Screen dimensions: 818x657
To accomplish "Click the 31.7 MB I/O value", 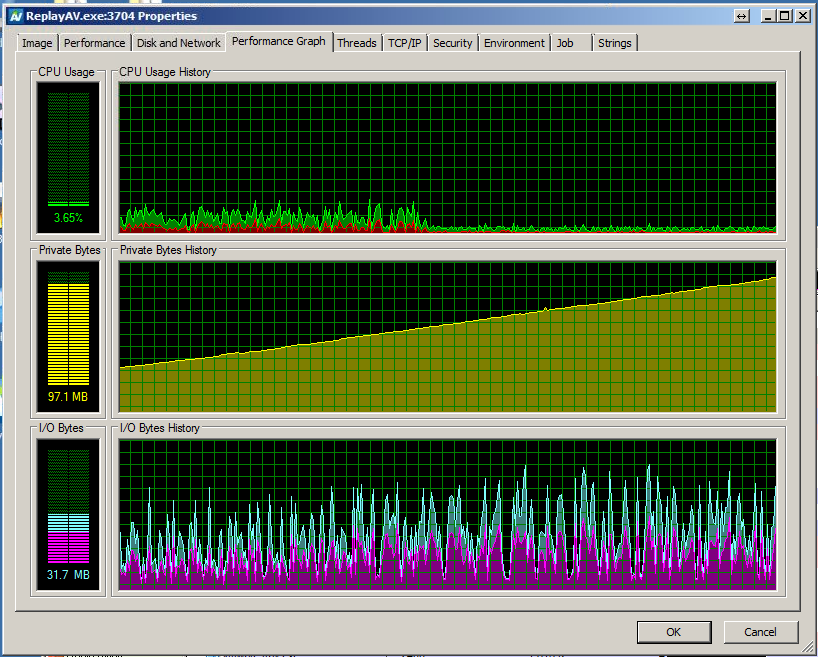I will pos(68,575).
